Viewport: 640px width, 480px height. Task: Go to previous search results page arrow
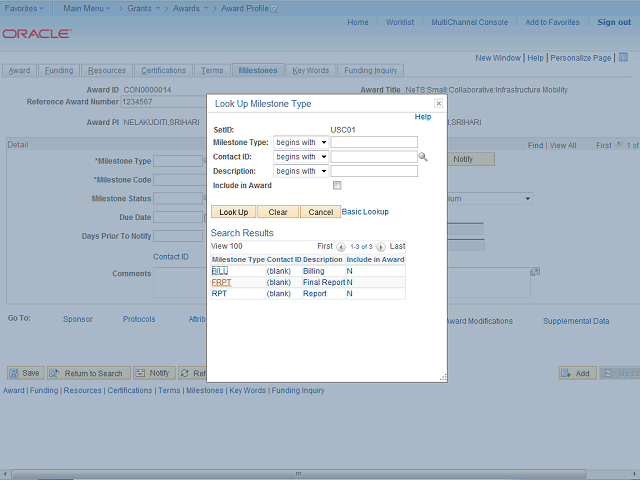pyautogui.click(x=341, y=246)
